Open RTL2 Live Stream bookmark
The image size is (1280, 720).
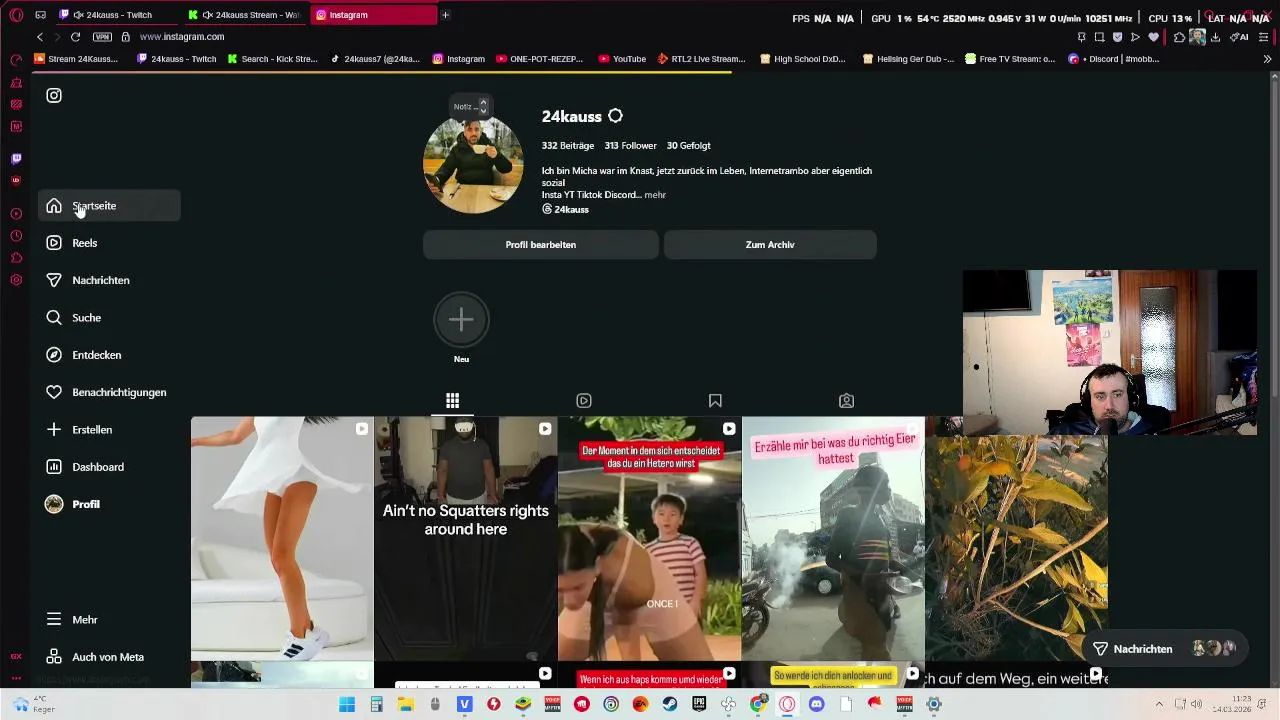702,59
